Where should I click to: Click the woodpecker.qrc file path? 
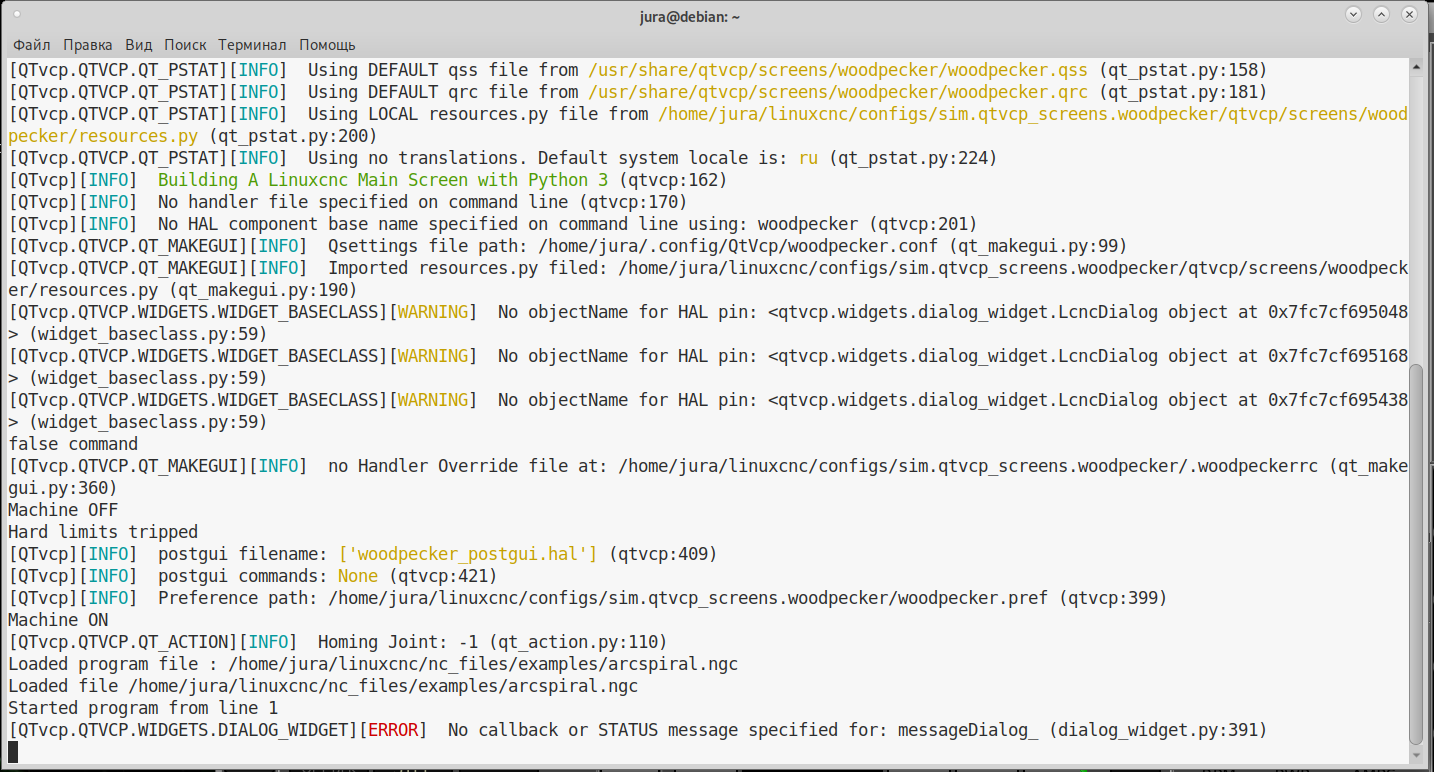pos(838,92)
